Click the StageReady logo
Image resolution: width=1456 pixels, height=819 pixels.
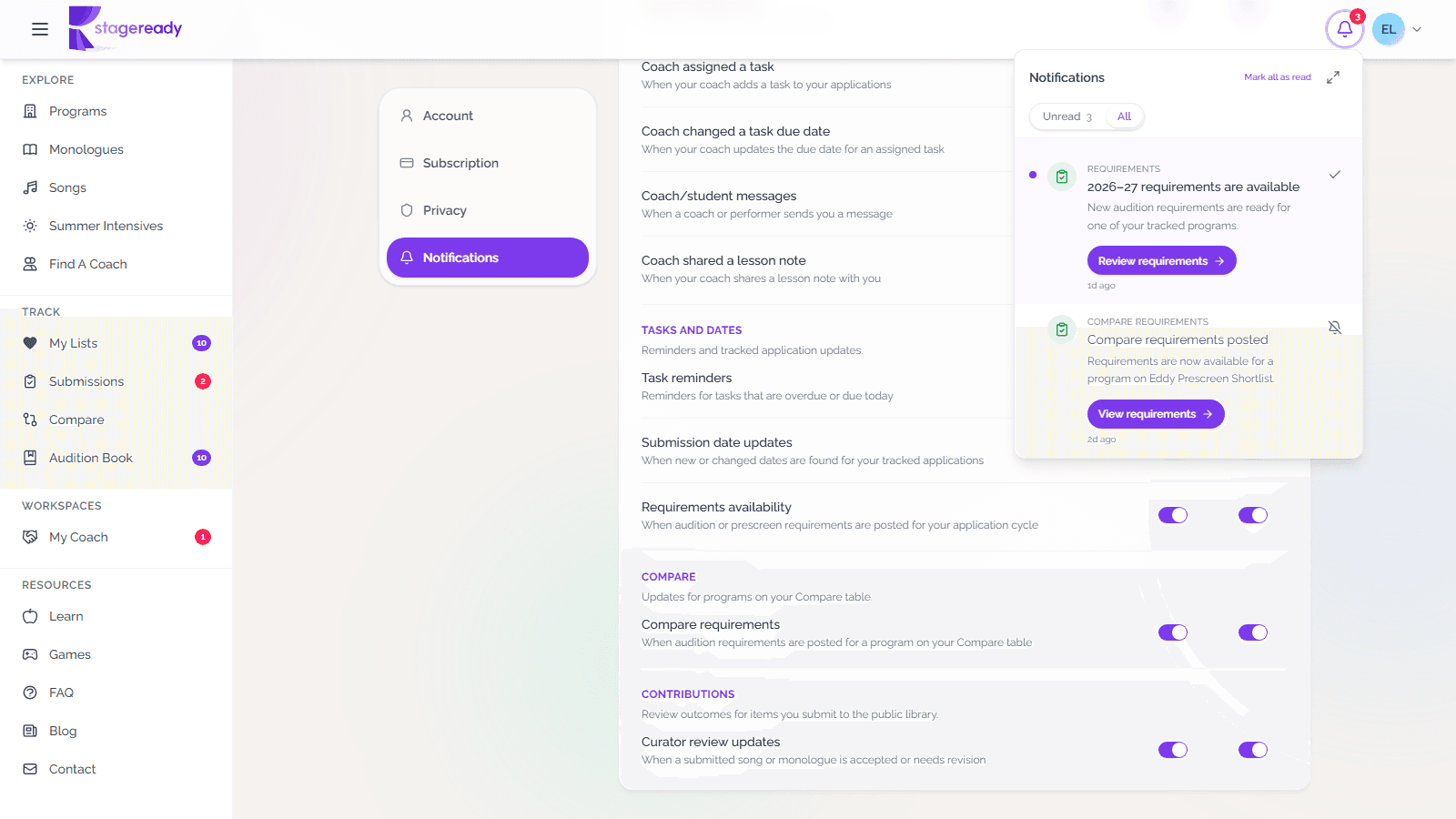pos(126,28)
